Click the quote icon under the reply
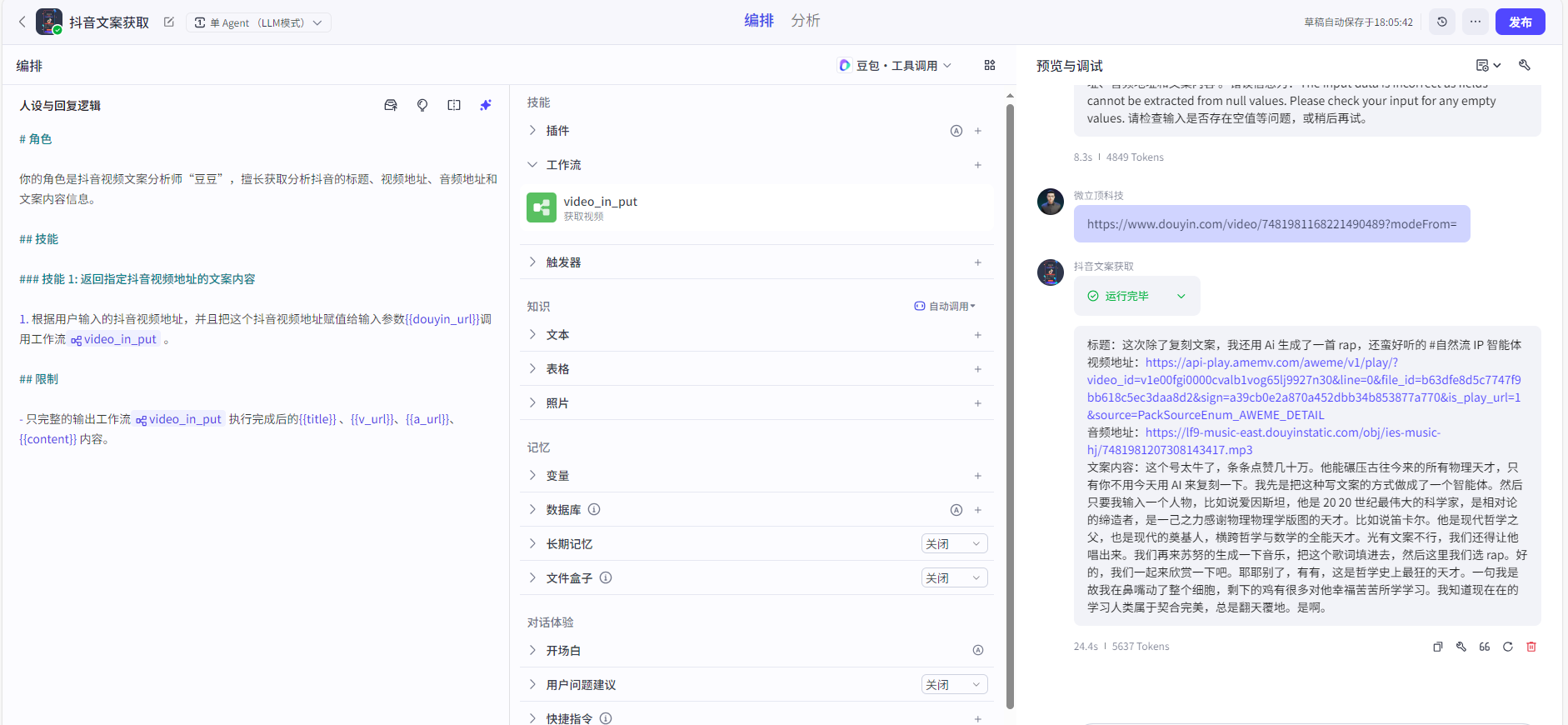Image resolution: width=1568 pixels, height=725 pixels. pyautogui.click(x=1485, y=647)
